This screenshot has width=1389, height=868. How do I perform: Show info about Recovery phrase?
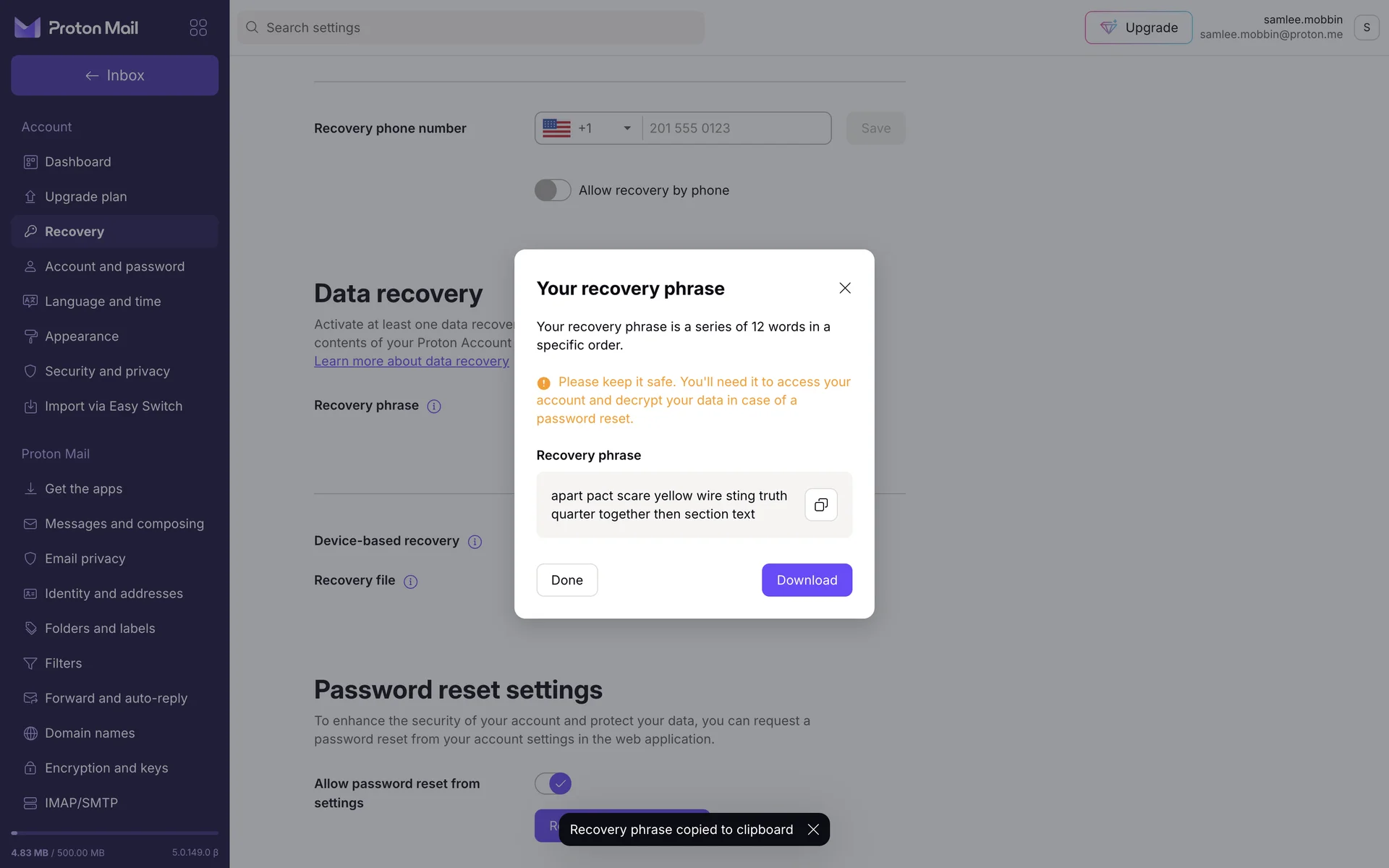pyautogui.click(x=434, y=407)
